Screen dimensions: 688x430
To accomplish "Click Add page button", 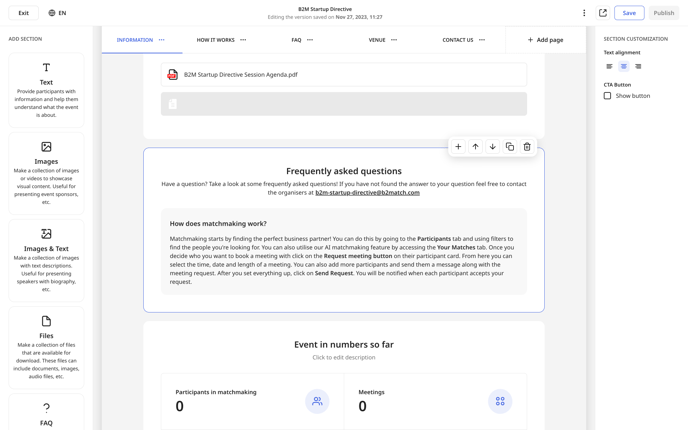I will click(x=545, y=40).
